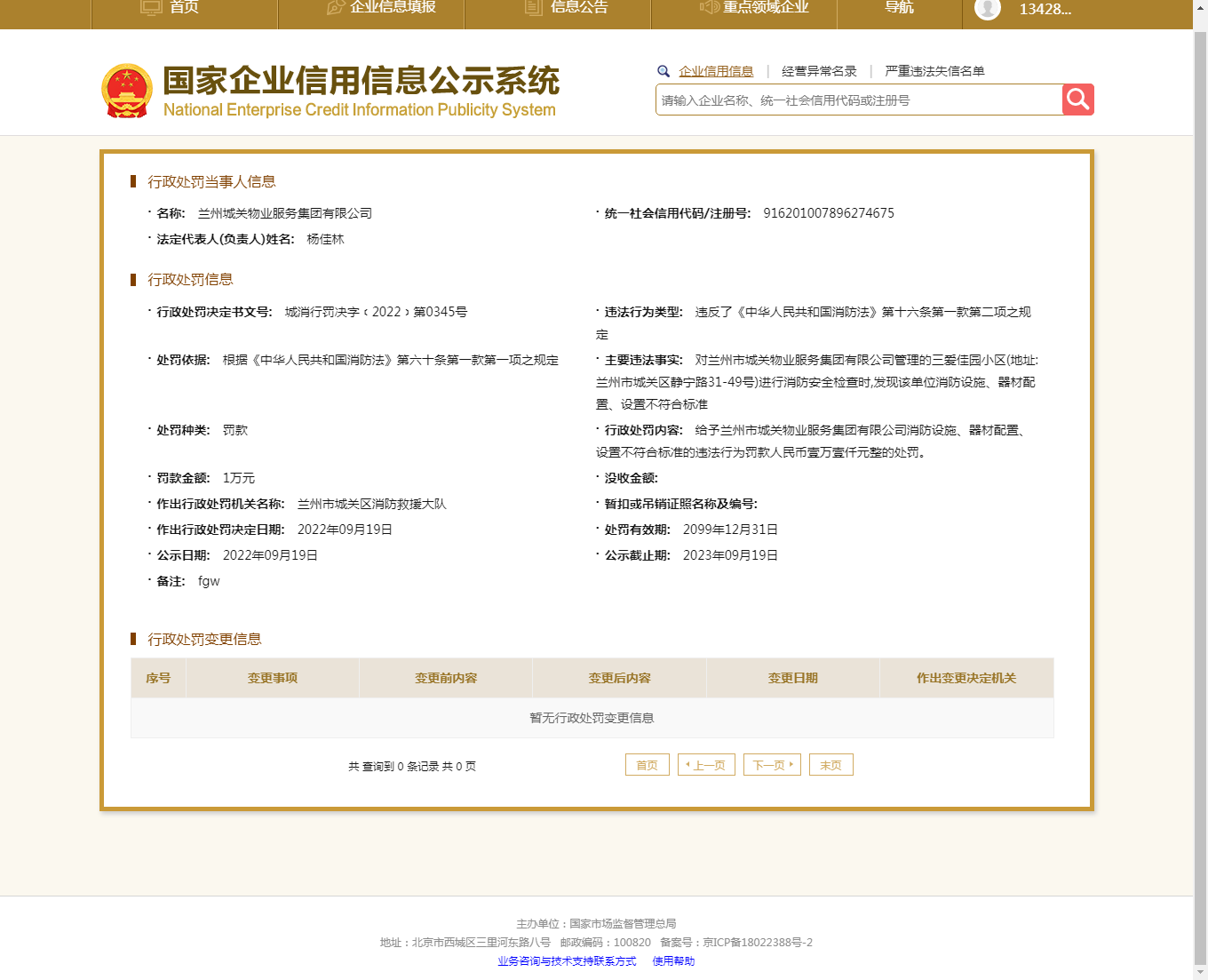Click the 变更后内容 column header

(x=620, y=678)
